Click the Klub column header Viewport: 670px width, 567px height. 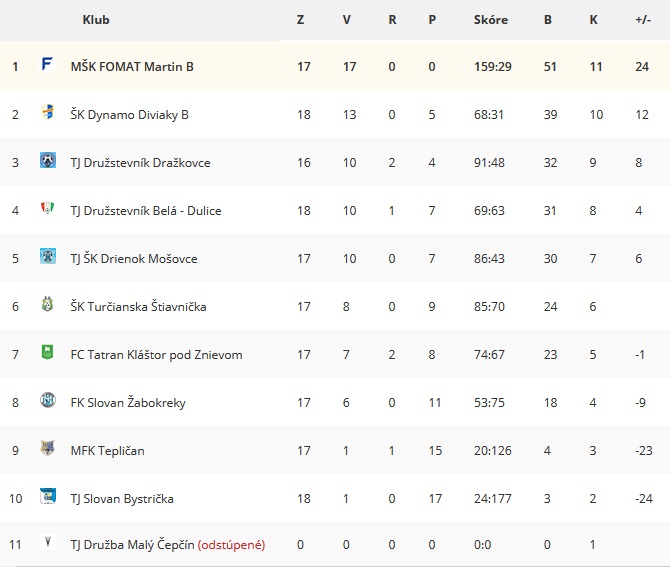click(x=96, y=20)
